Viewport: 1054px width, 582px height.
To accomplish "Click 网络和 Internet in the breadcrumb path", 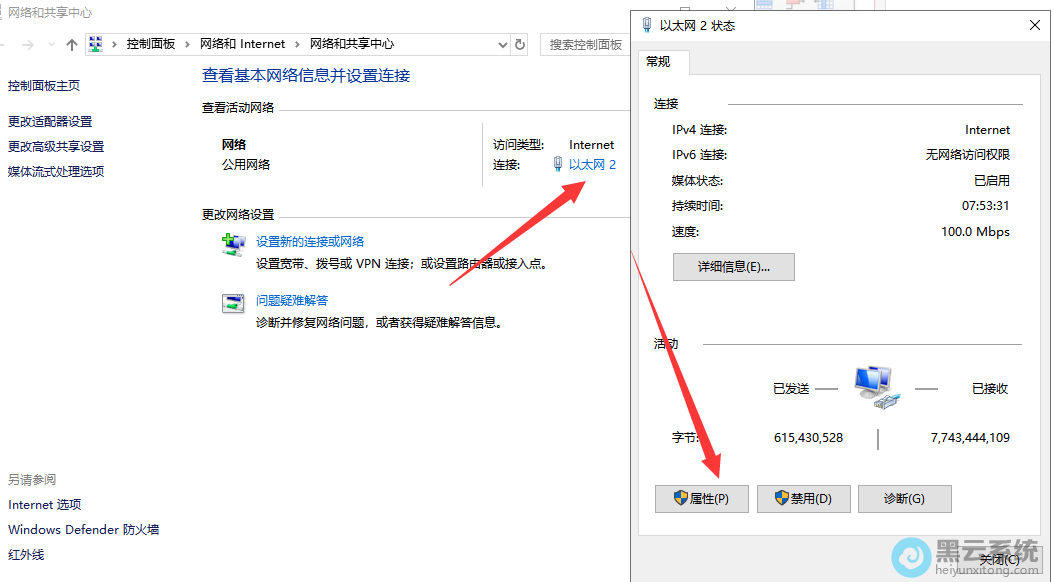I will click(x=242, y=45).
